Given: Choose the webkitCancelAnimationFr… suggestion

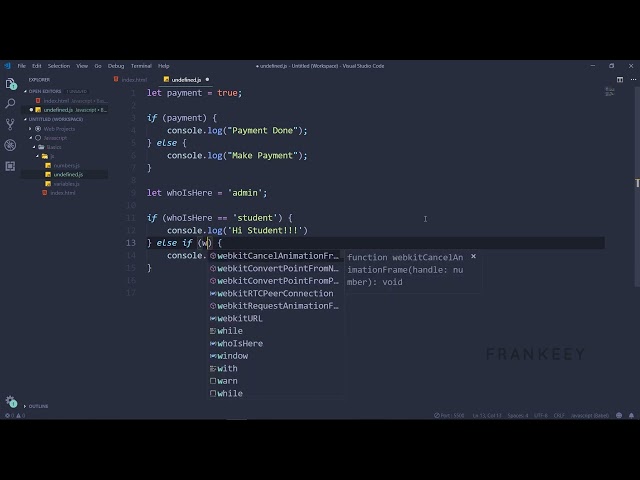Looking at the screenshot, I should (275, 256).
